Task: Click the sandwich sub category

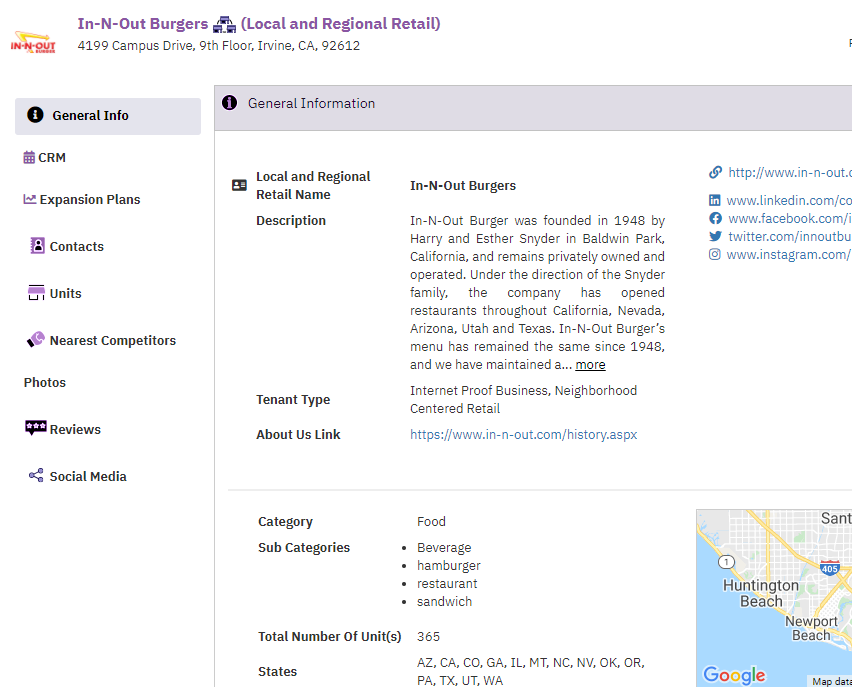Action: tap(444, 602)
